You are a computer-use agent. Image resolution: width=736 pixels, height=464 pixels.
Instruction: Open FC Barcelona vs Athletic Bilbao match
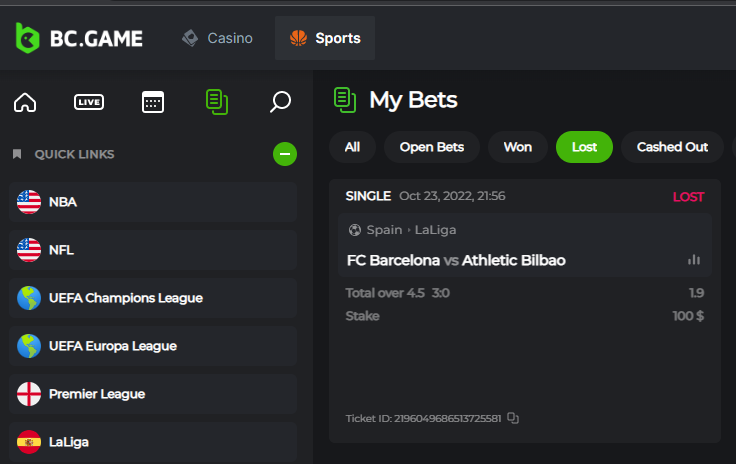(x=456, y=260)
